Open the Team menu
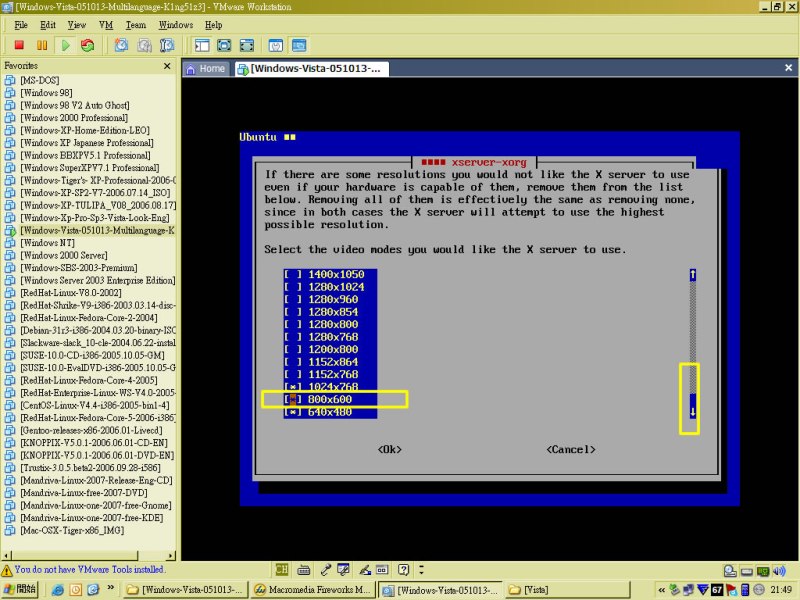The height and width of the screenshot is (600, 800). (x=136, y=25)
